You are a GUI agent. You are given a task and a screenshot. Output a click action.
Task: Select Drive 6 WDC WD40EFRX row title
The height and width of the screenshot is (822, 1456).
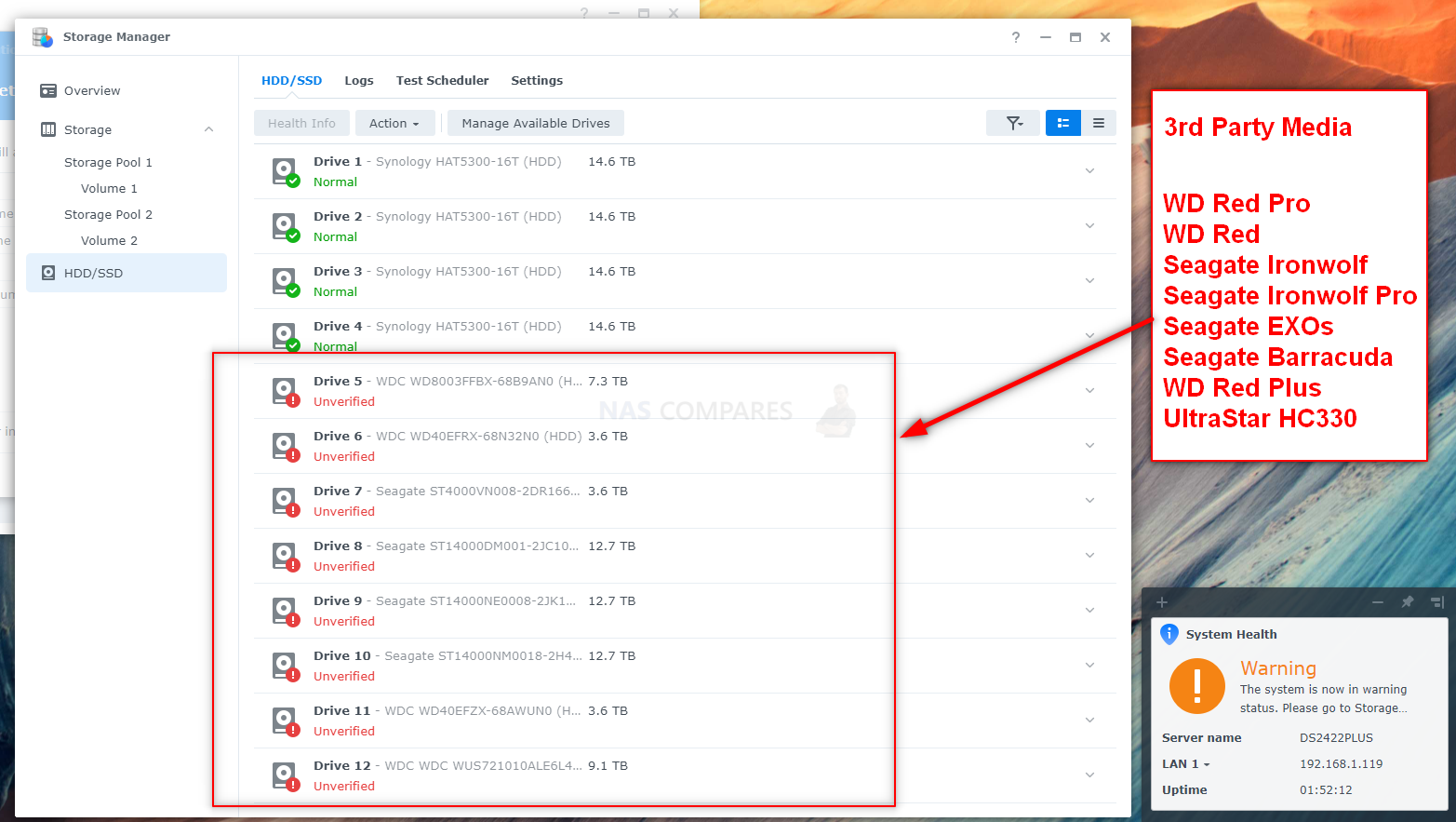click(447, 437)
